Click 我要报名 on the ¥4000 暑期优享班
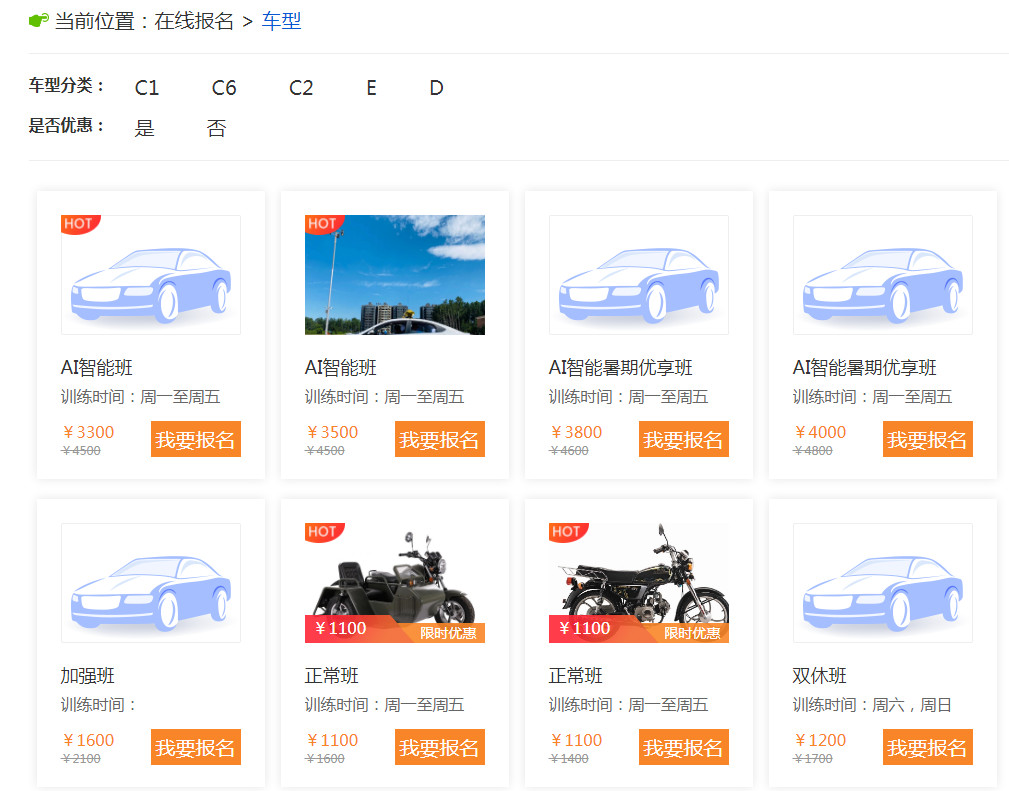The image size is (1009, 791). pos(927,439)
